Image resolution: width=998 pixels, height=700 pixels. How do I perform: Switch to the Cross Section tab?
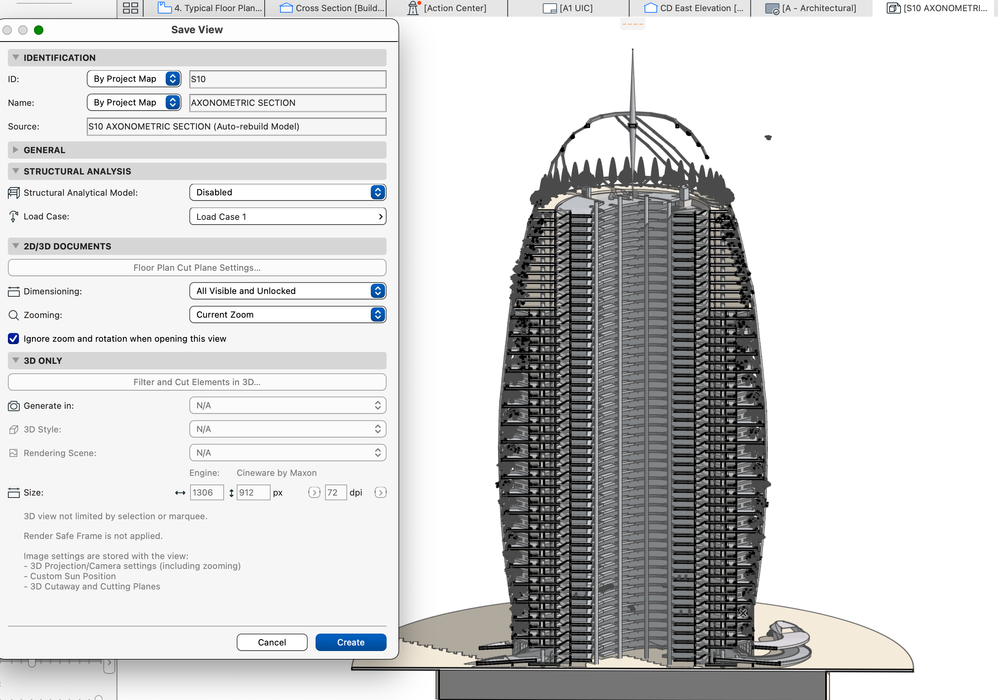pyautogui.click(x=334, y=8)
